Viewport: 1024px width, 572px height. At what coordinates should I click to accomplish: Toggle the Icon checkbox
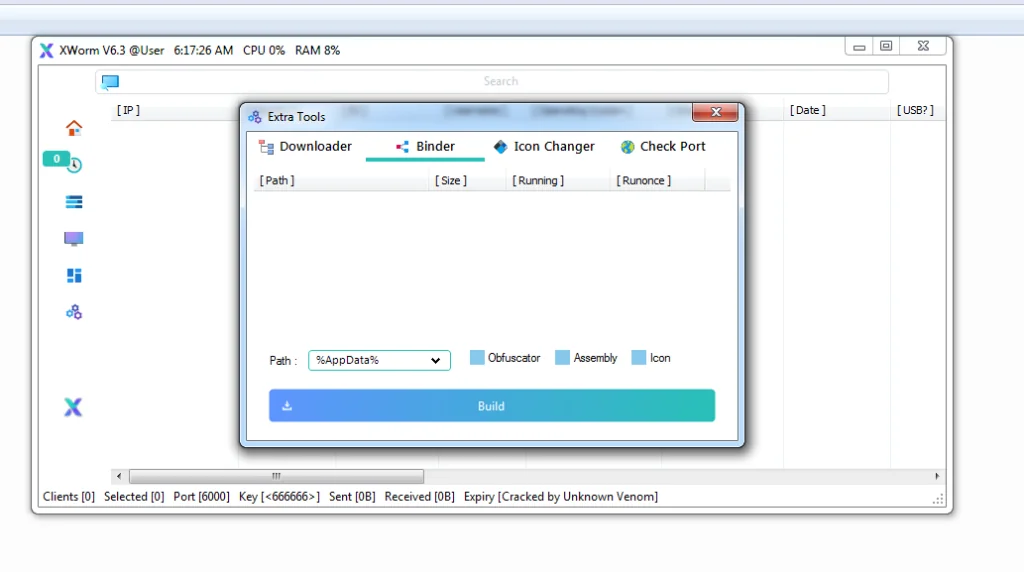click(x=639, y=358)
